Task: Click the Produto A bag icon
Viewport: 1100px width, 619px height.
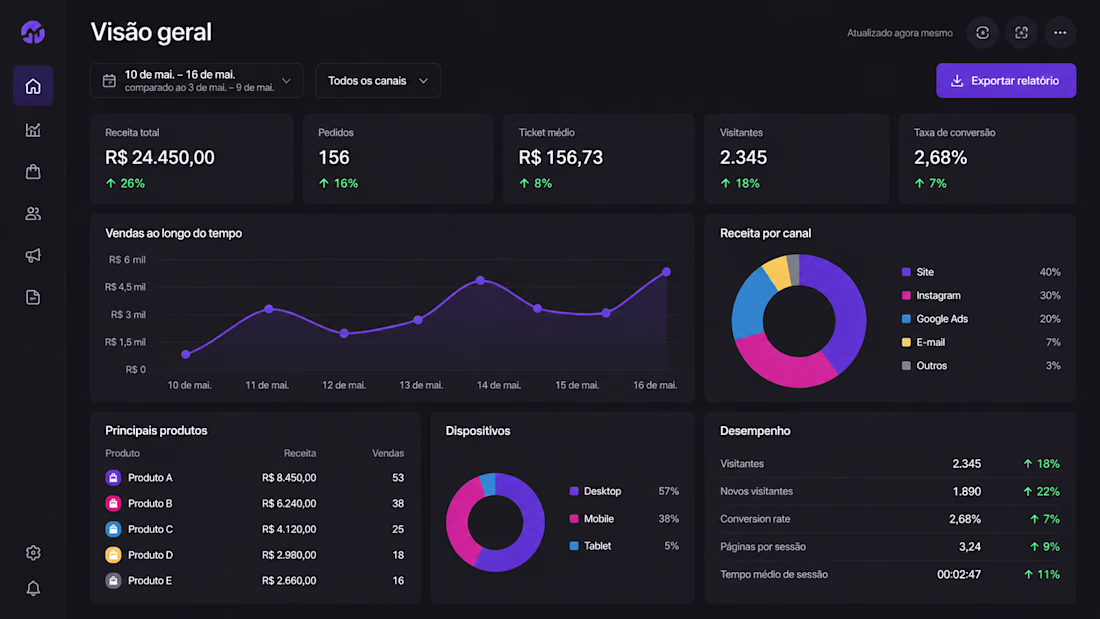Action: (113, 478)
